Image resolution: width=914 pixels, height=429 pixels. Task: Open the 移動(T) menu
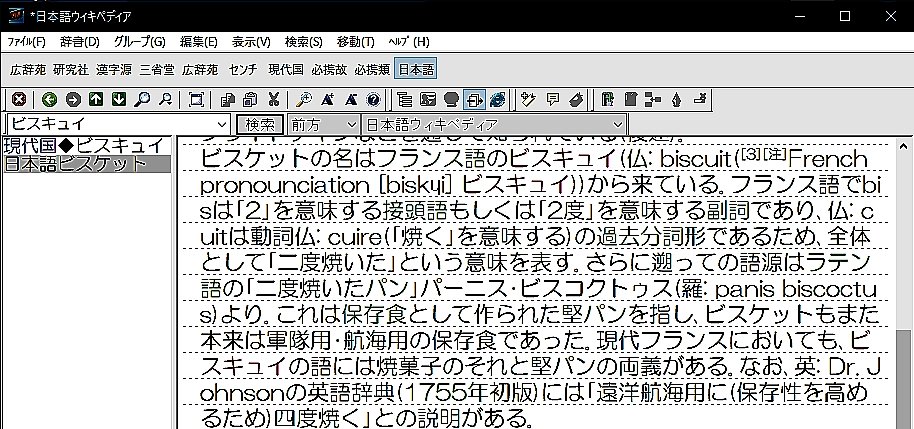[355, 42]
